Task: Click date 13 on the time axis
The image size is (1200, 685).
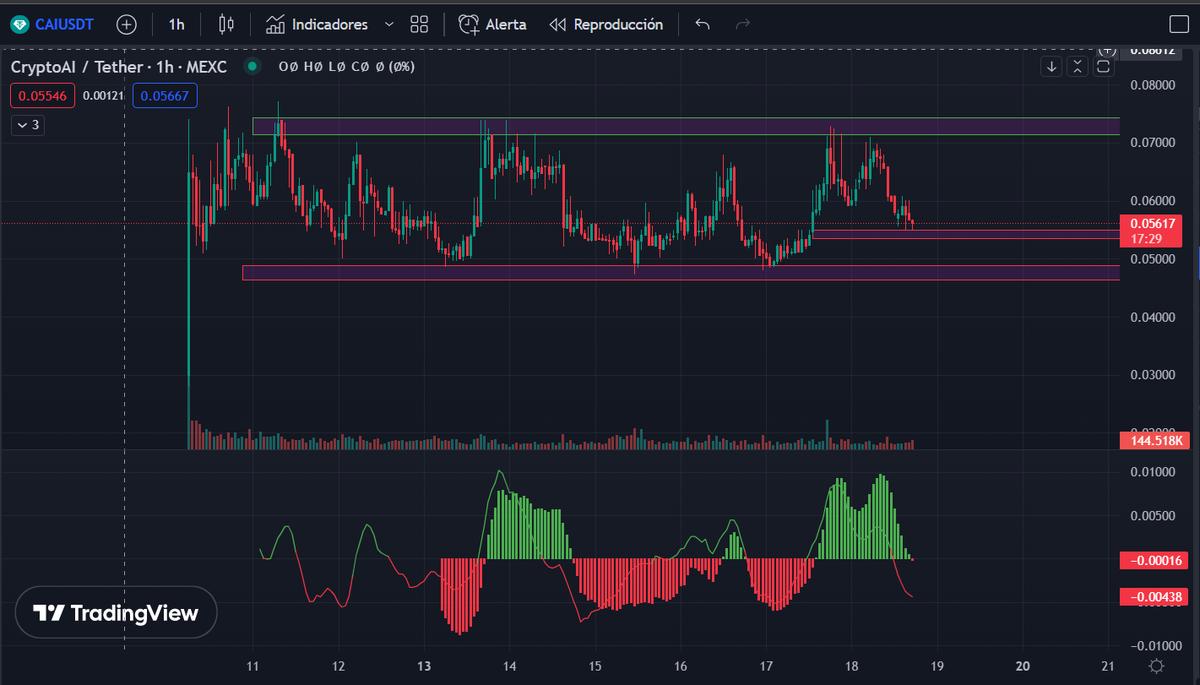Action: coord(424,666)
